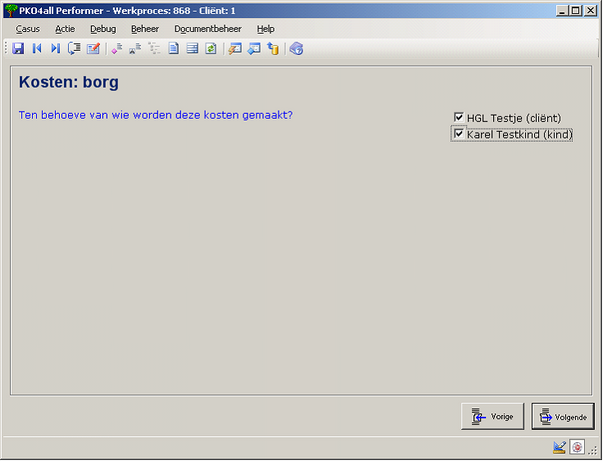Click the looping arrow list toolbar icon
This screenshot has height=461, width=603.
point(74,48)
